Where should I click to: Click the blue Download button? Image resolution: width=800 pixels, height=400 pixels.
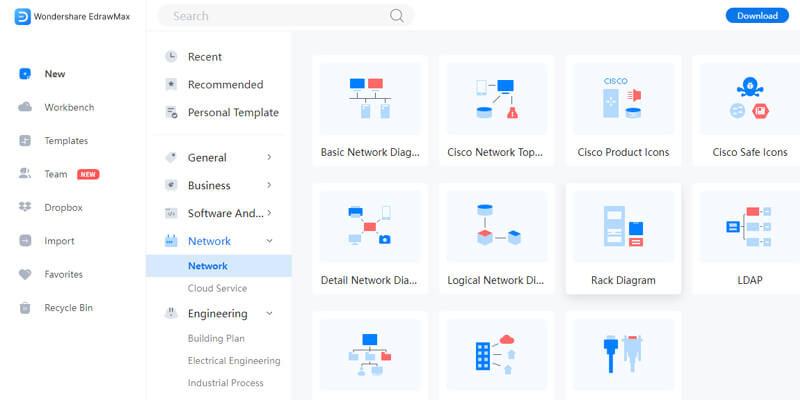pos(757,16)
